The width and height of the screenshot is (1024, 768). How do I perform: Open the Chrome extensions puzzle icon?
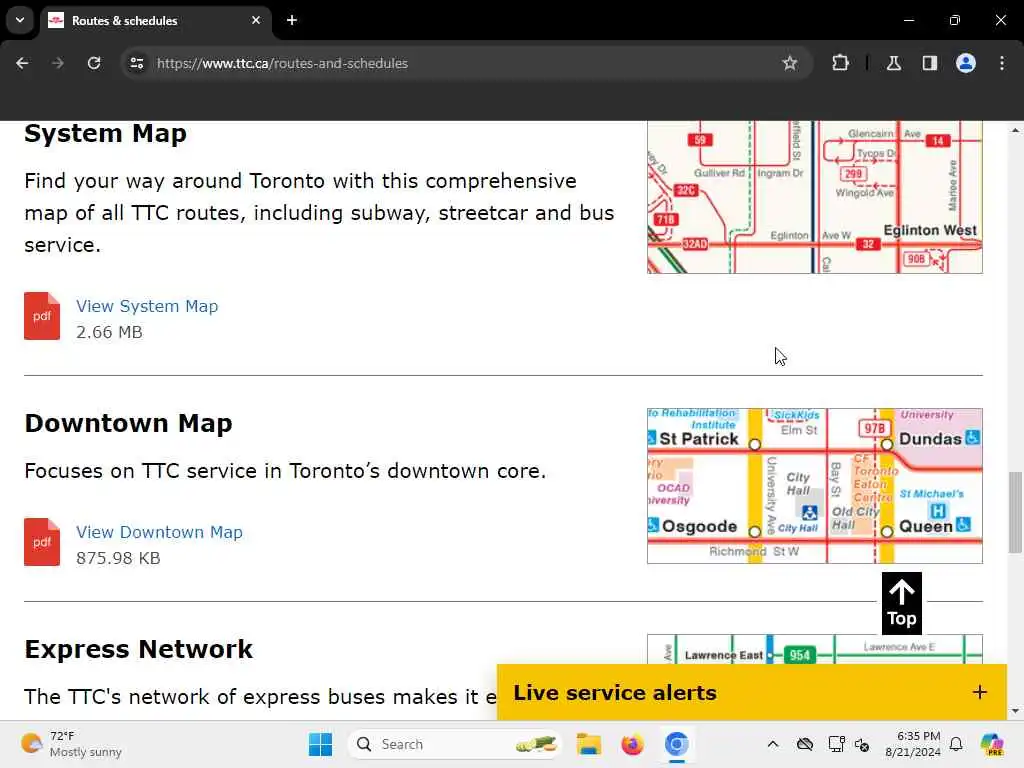coord(840,63)
